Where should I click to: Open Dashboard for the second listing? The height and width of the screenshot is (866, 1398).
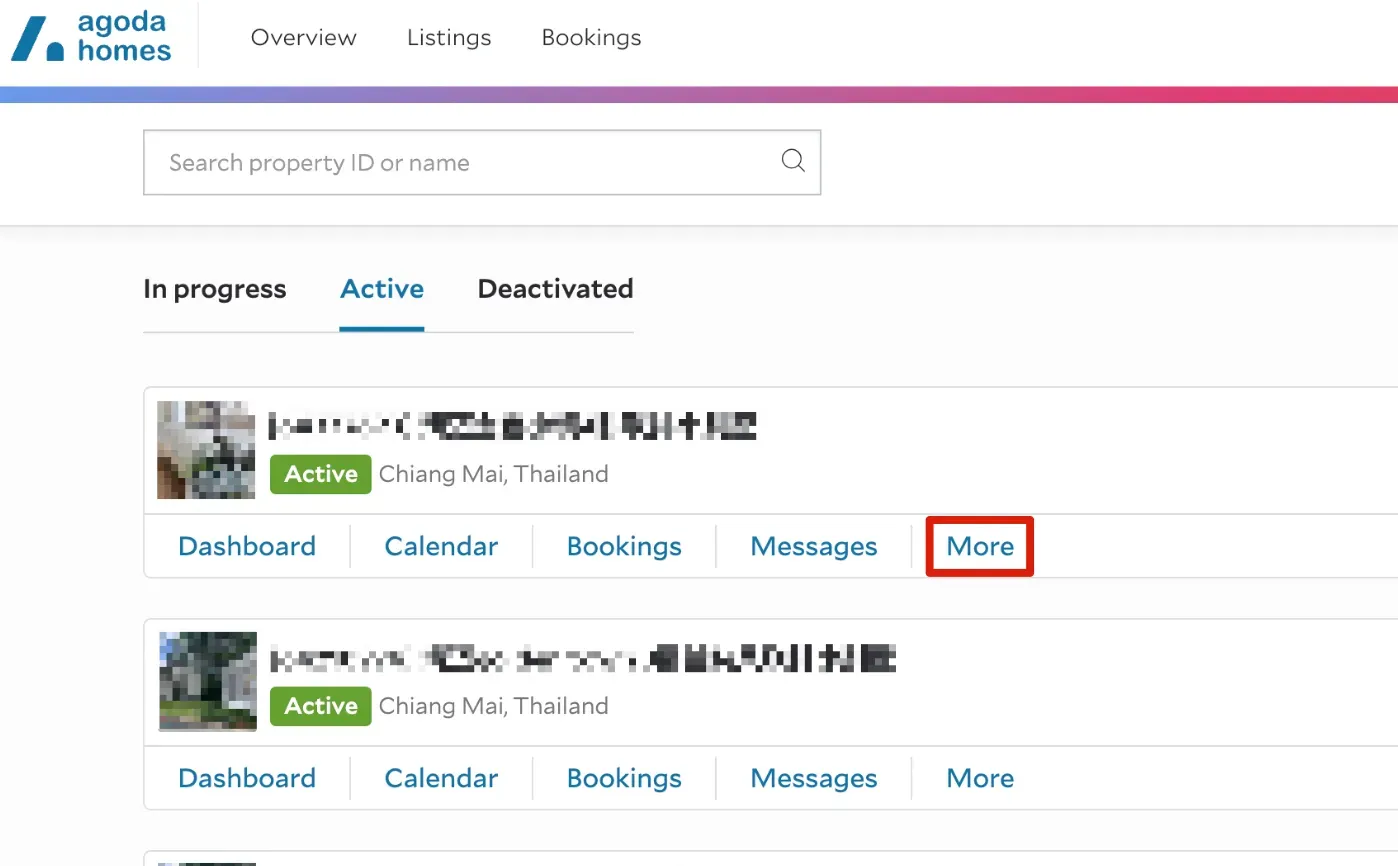247,778
